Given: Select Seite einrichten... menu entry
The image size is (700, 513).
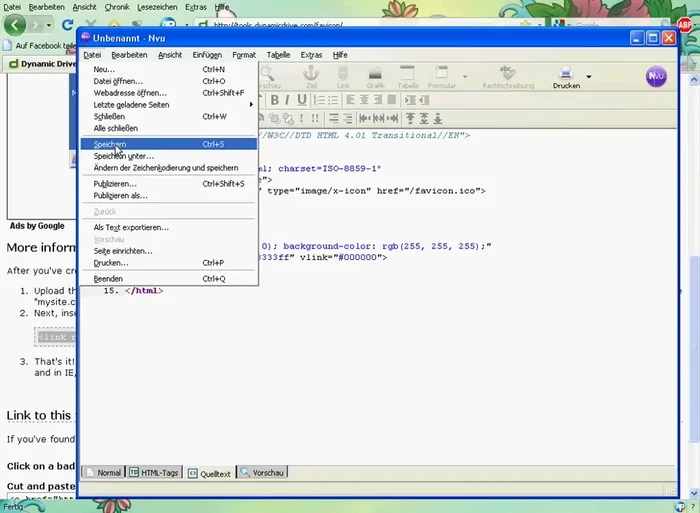Looking at the screenshot, I should (x=169, y=251).
